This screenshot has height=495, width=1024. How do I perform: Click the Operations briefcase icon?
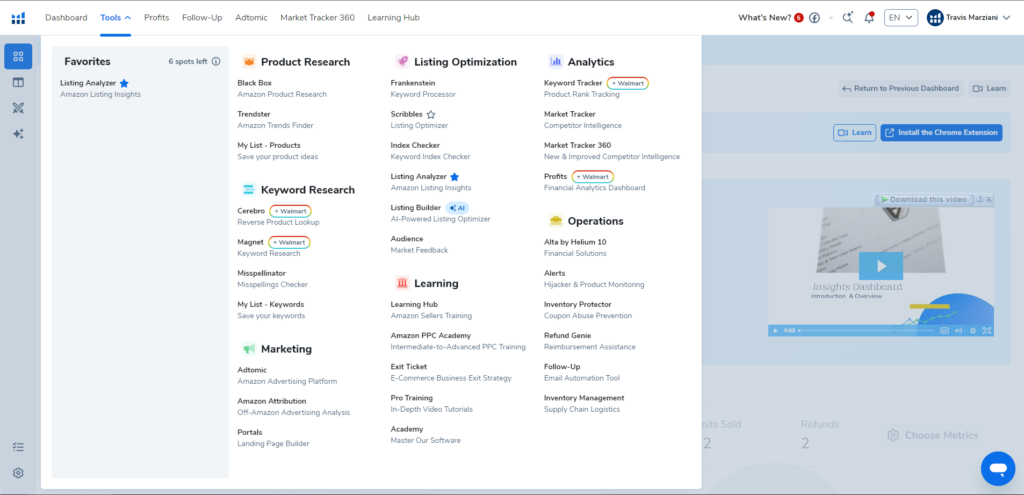[x=556, y=221]
